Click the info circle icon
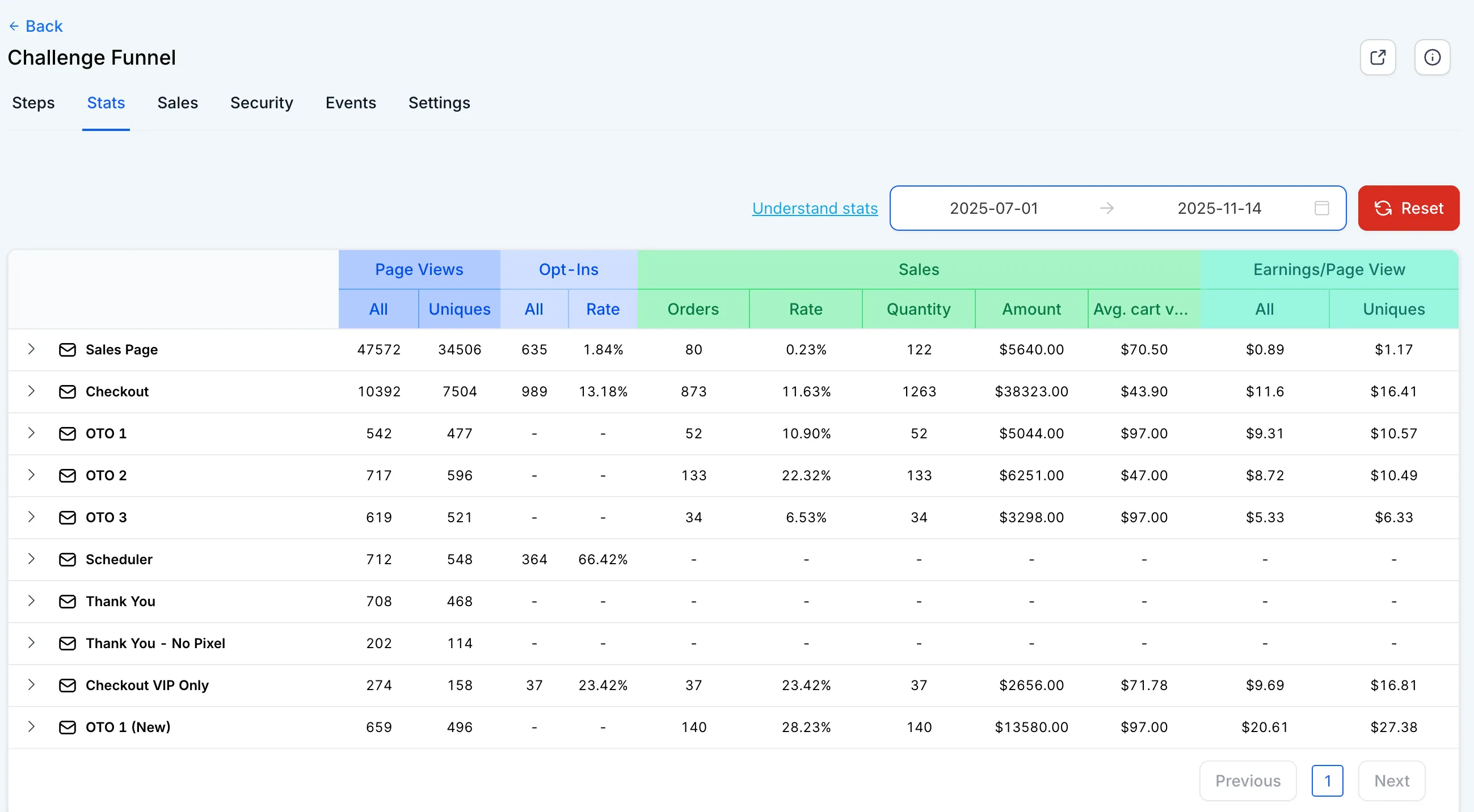Viewport: 1474px width, 812px height. [x=1431, y=57]
